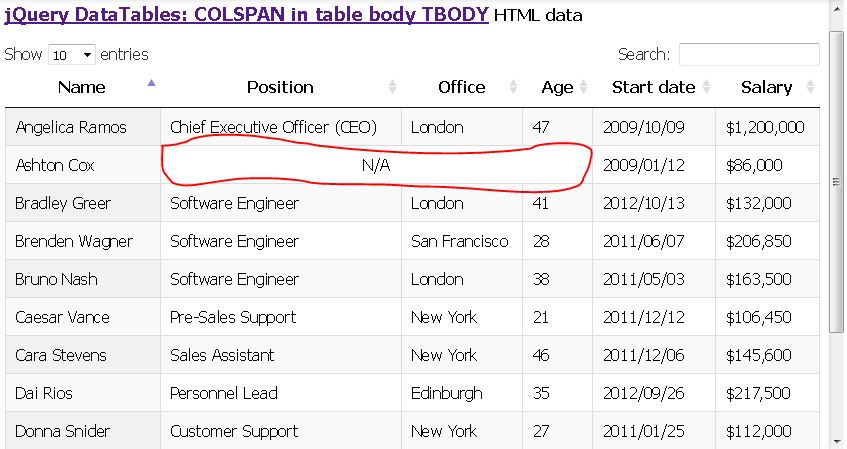The width and height of the screenshot is (847, 449).
Task: Sort by the Position column header text
Action: 280,87
